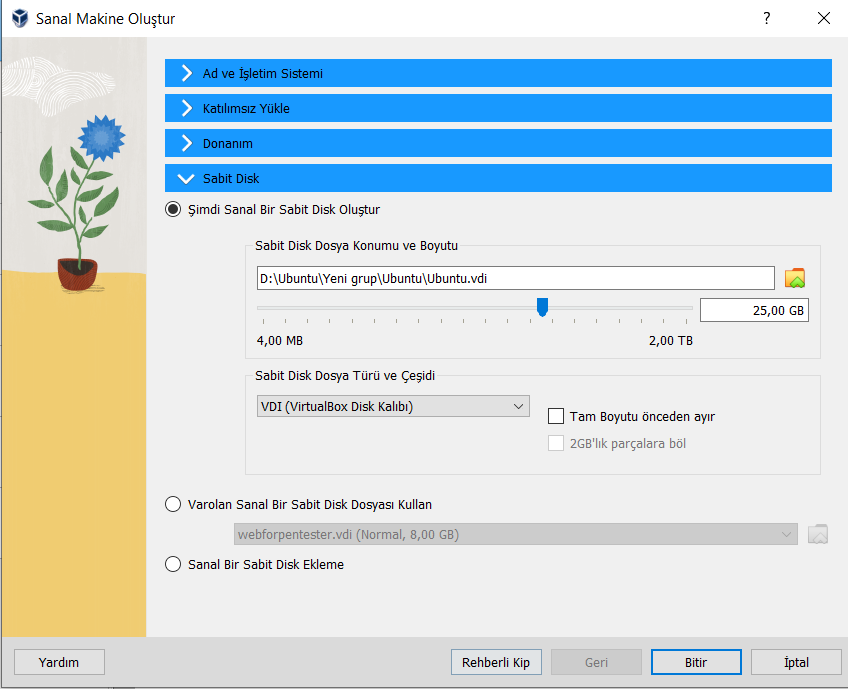Select Şimdi Sanal Bir Sabit Disk Oluştur
The height and width of the screenshot is (689, 848).
click(173, 209)
